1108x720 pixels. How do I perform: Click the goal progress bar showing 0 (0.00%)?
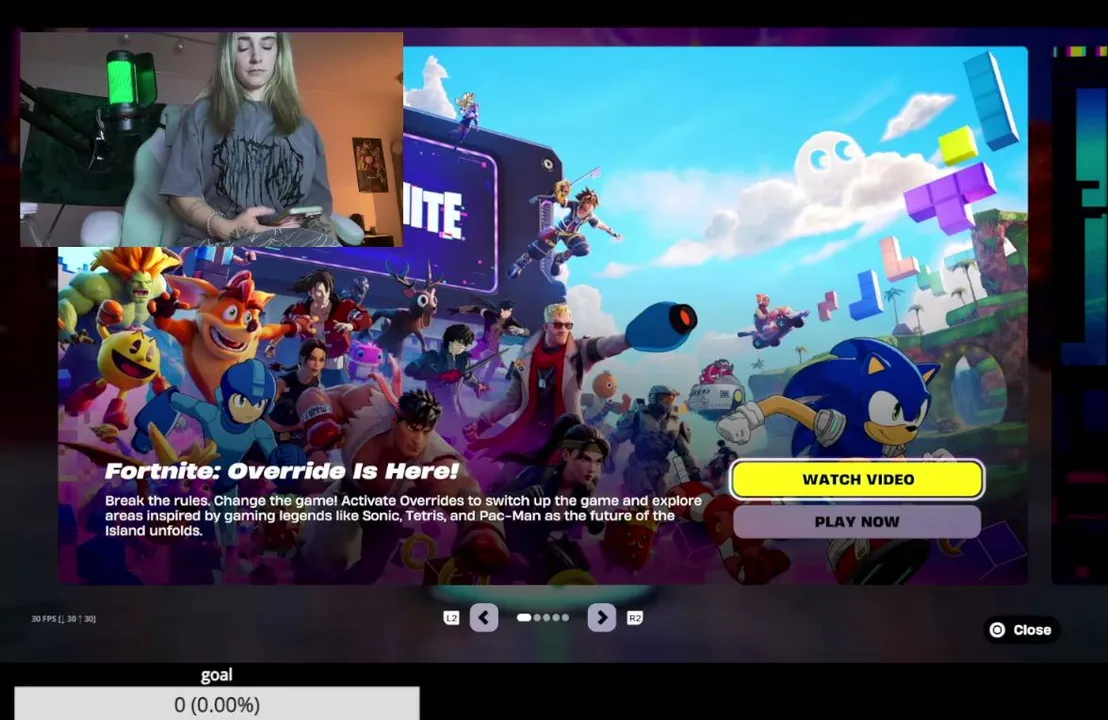point(217,704)
